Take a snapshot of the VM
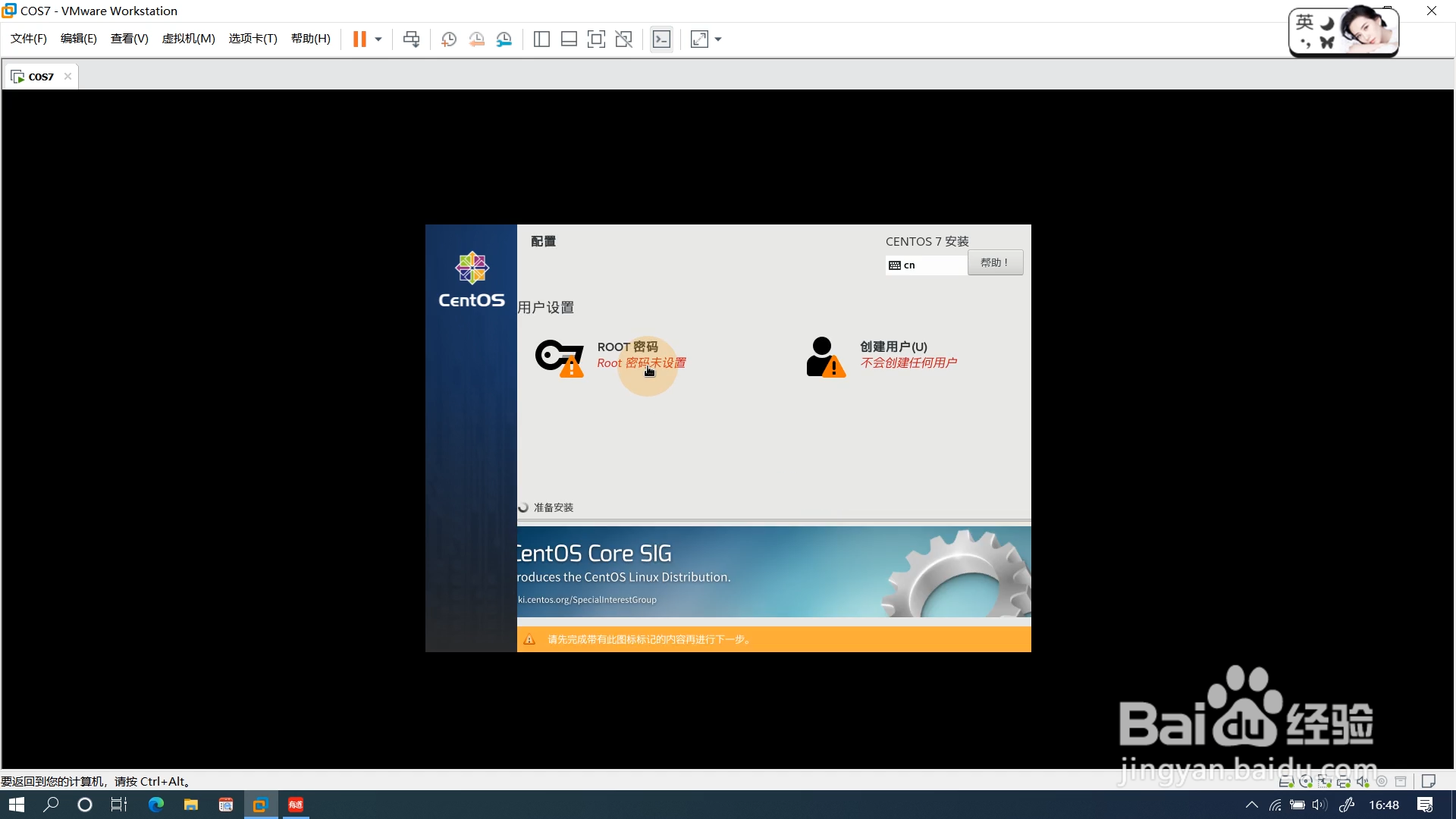This screenshot has height=819, width=1456. (449, 39)
